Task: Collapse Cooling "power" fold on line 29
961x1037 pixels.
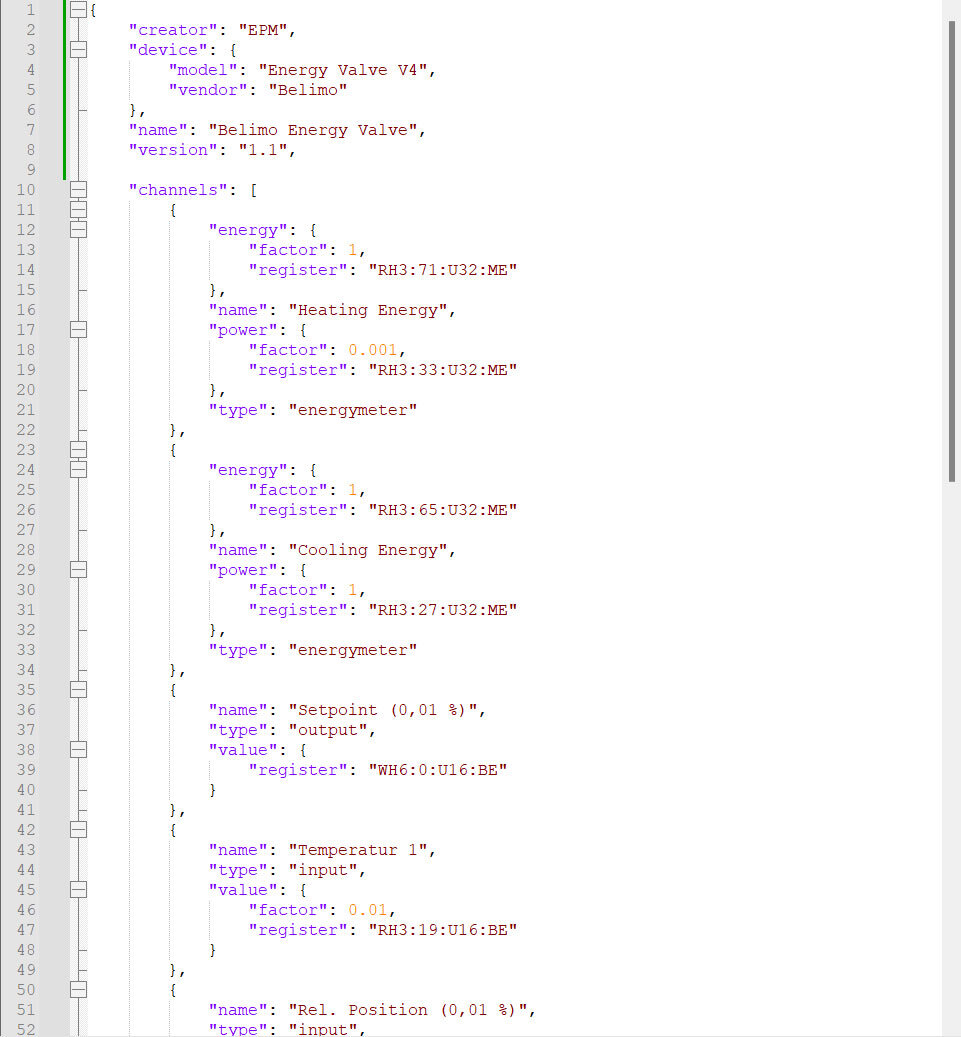Action: [78, 569]
